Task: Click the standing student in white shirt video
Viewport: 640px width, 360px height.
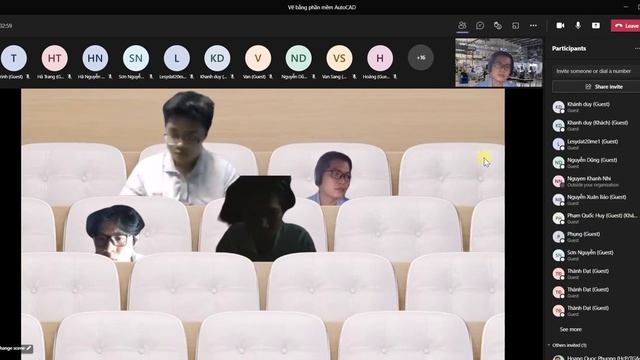Action: [x=181, y=149]
